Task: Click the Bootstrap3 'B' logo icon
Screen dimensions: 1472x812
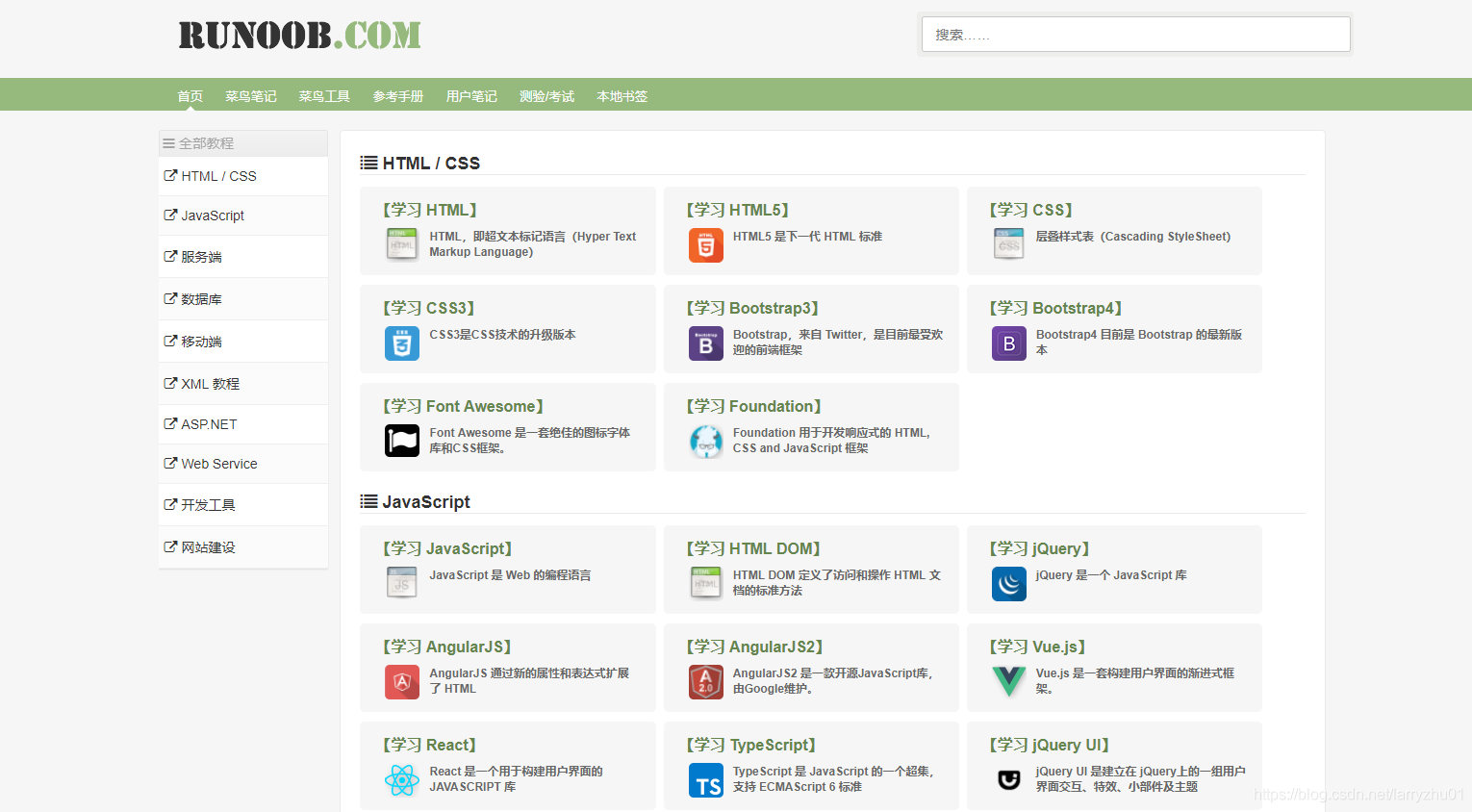Action: [x=705, y=343]
